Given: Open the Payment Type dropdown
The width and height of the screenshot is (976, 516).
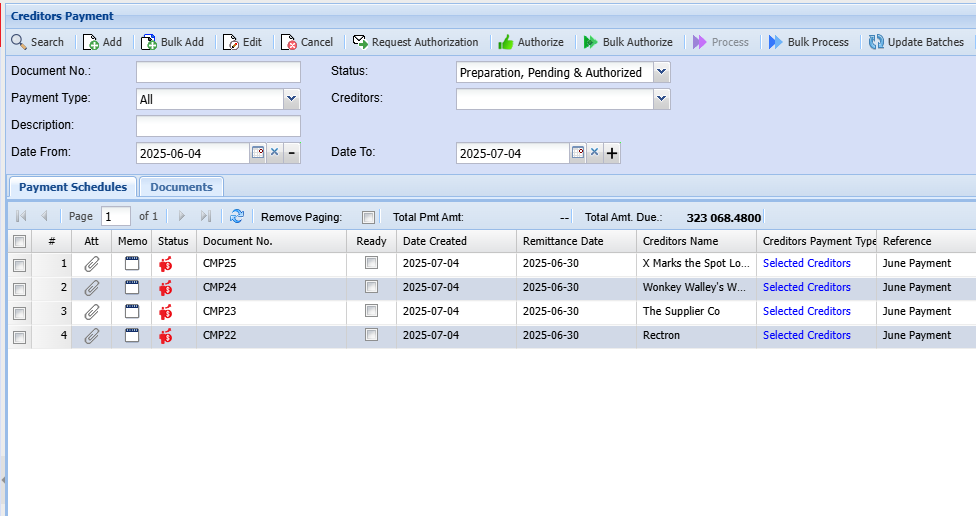Looking at the screenshot, I should tap(291, 99).
